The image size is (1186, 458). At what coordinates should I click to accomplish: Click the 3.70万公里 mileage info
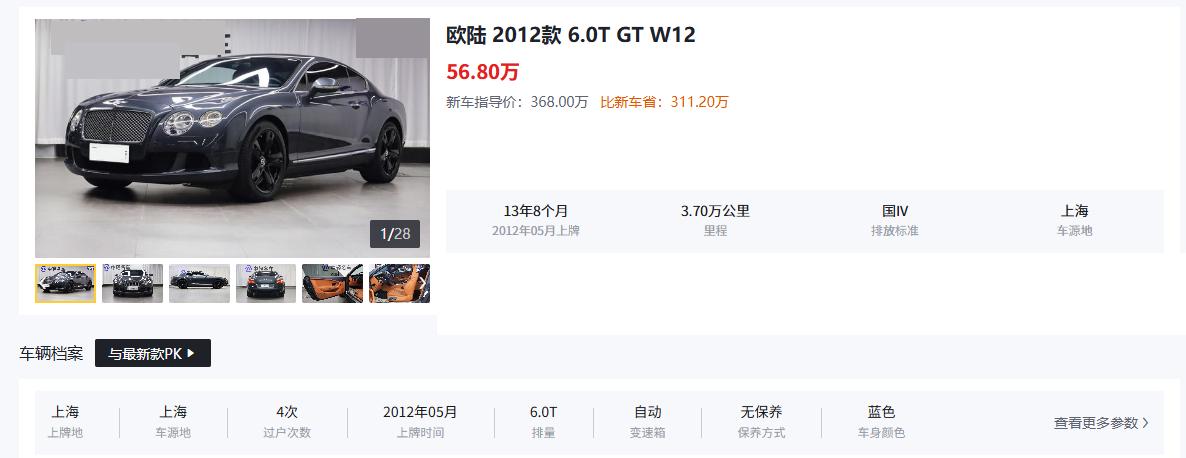[x=715, y=220]
